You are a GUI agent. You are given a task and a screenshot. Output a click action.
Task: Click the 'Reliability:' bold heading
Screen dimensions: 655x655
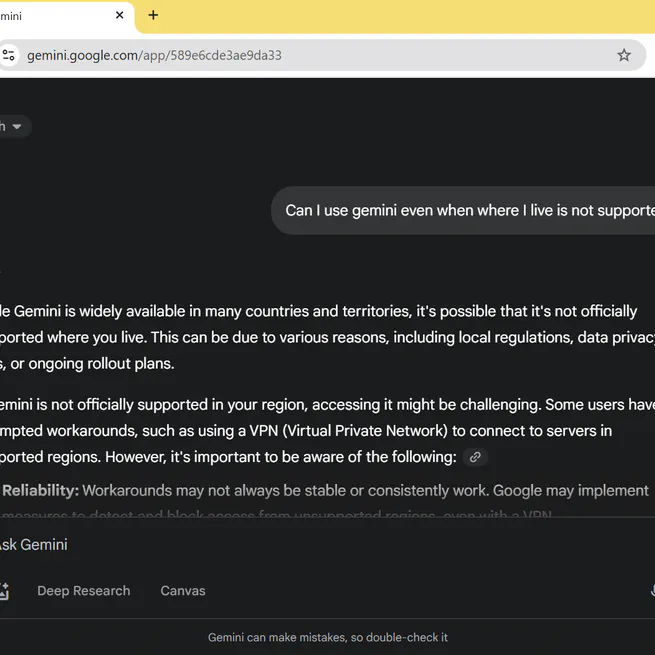click(x=41, y=490)
